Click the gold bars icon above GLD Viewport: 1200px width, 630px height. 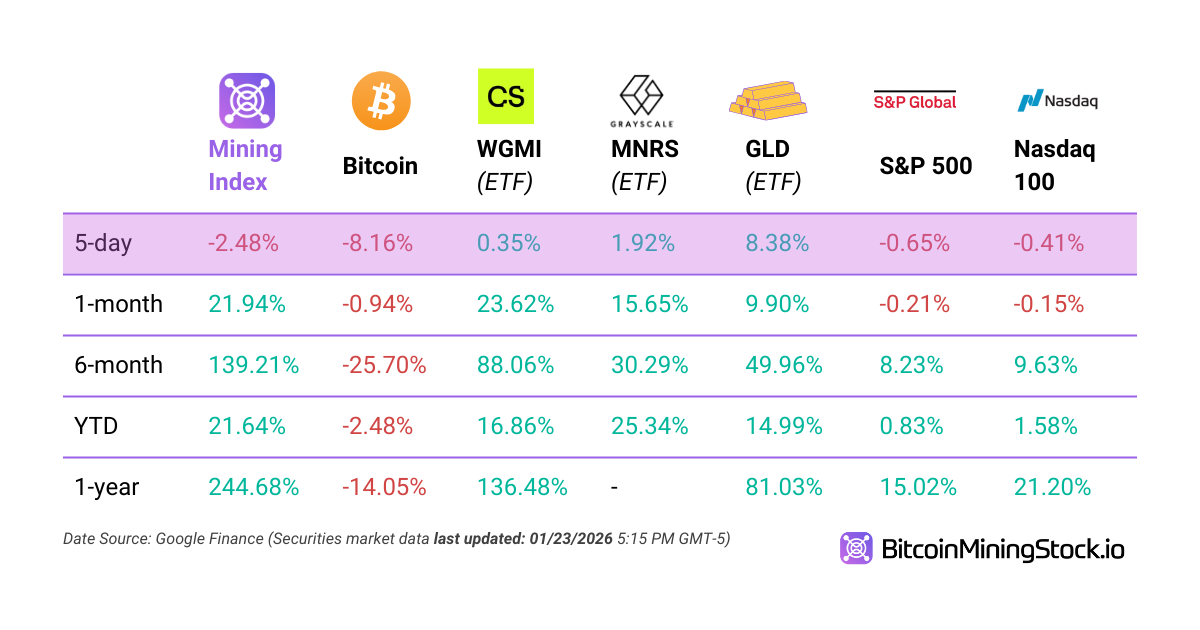coord(768,98)
